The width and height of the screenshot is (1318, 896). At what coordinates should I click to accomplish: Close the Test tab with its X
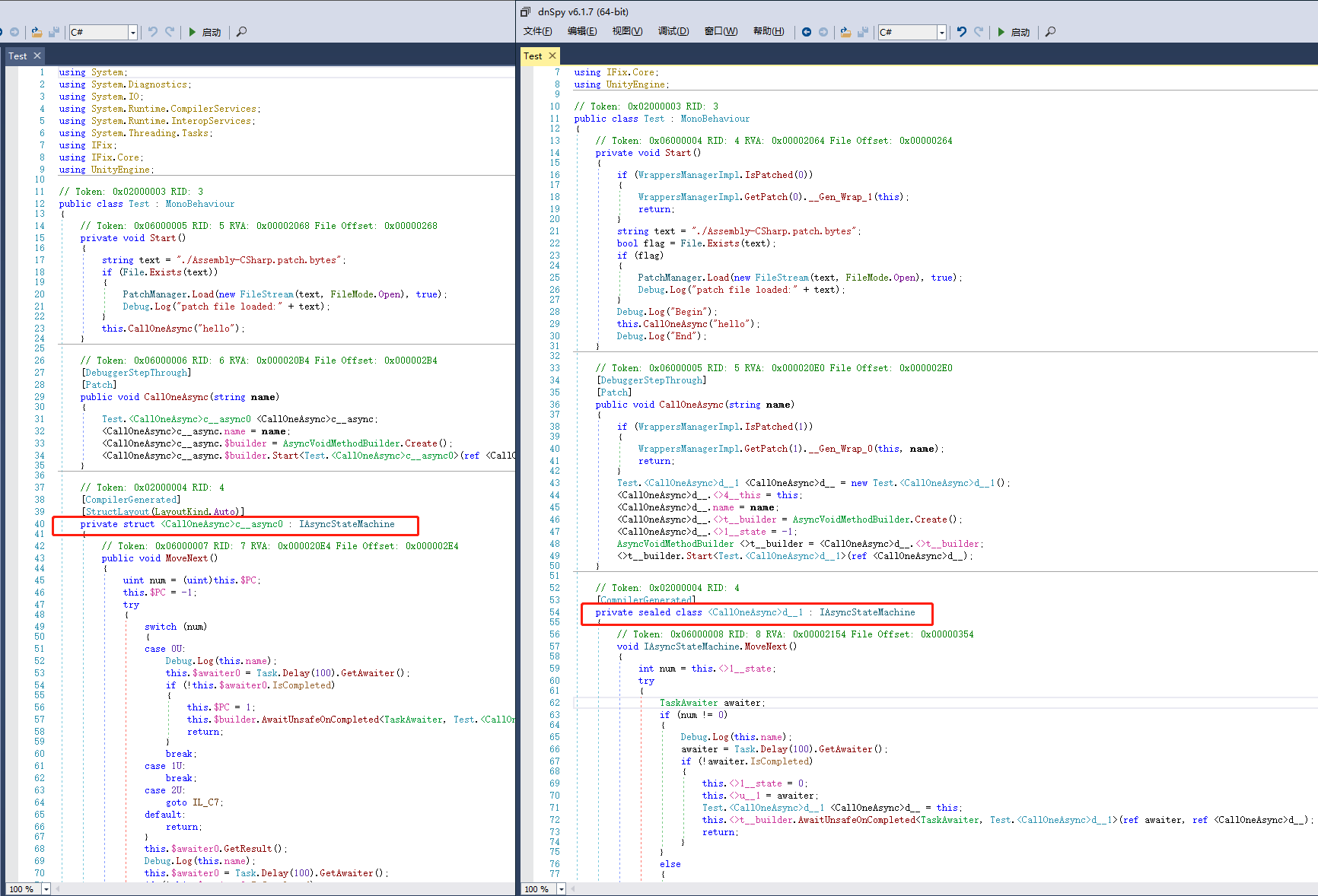coord(553,56)
